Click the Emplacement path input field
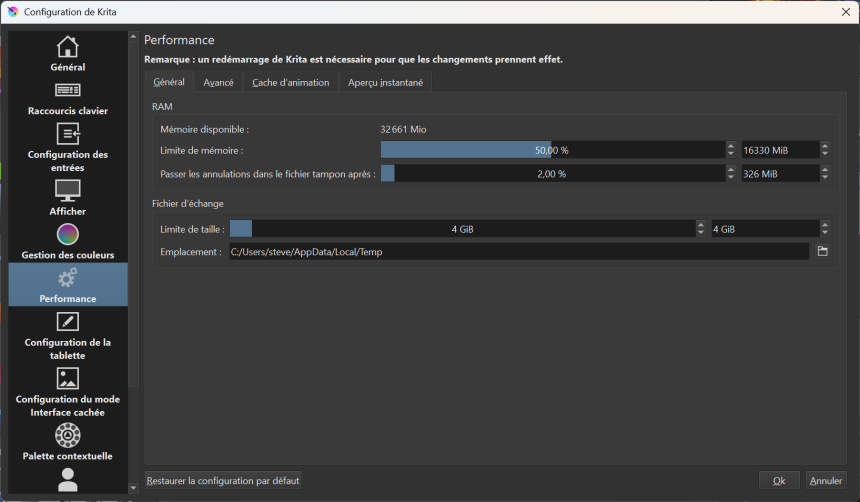The image size is (860, 502). [518, 252]
